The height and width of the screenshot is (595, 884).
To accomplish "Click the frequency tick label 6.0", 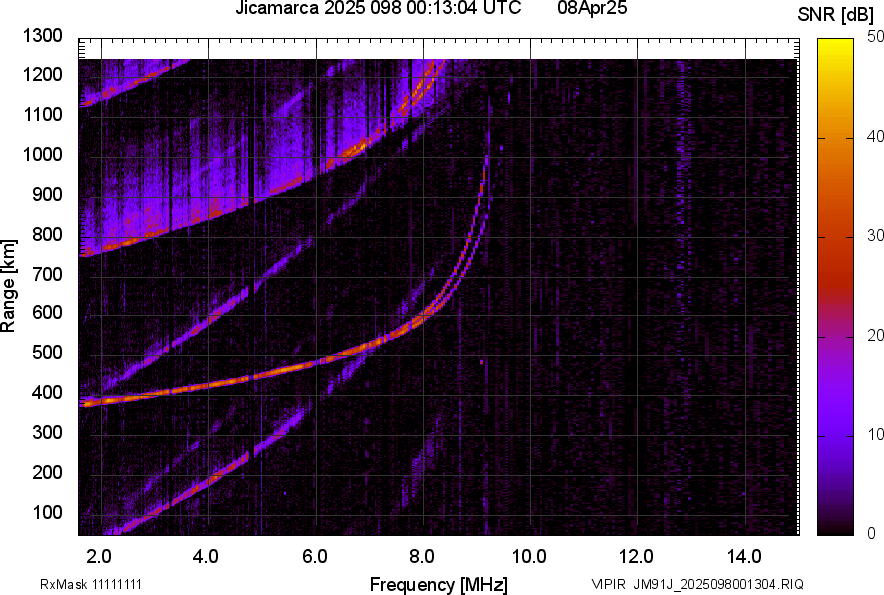I will click(314, 557).
